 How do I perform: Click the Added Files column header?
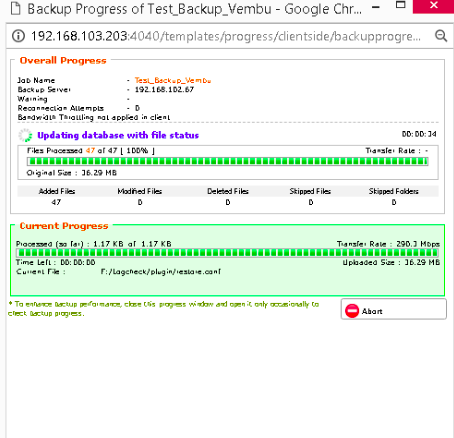[57, 191]
